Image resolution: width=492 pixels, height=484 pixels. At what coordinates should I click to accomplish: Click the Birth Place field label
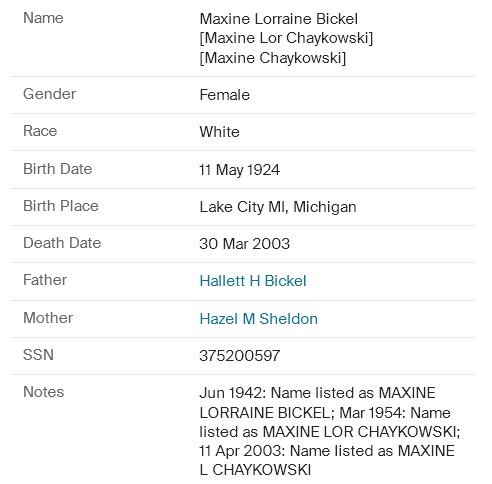[x=61, y=206]
